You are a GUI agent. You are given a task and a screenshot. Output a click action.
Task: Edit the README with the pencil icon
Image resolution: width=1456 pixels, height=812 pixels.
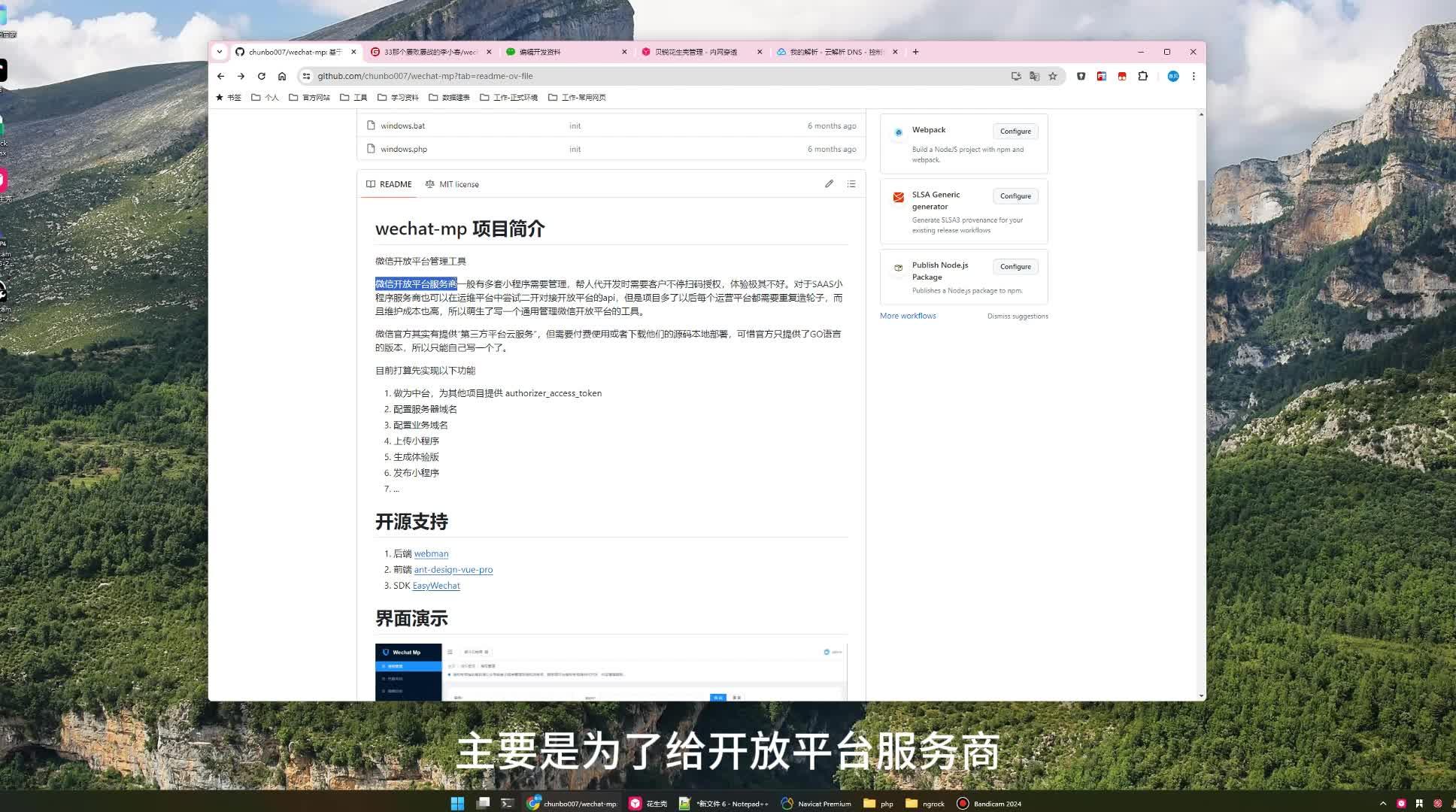point(829,183)
